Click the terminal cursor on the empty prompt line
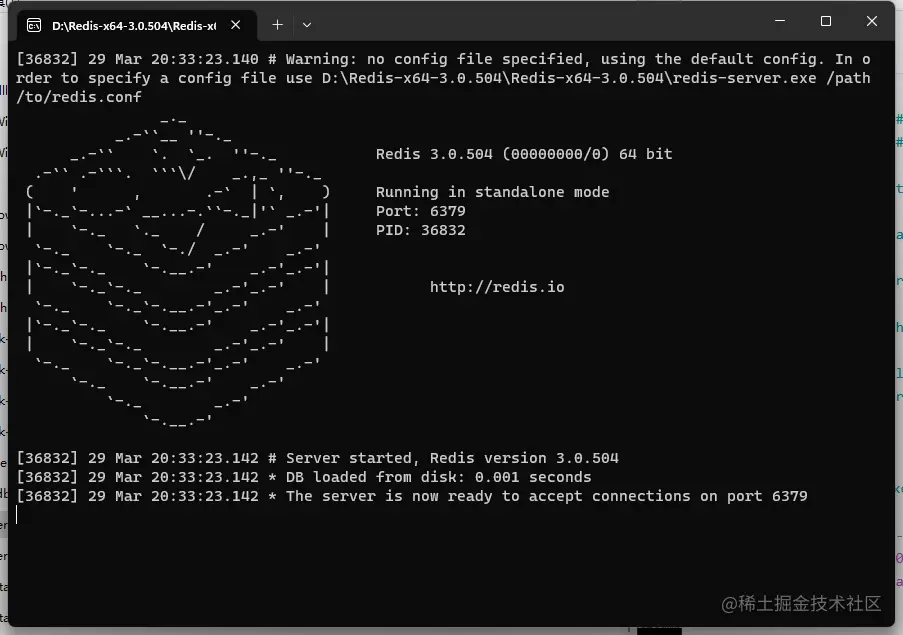 pos(17,515)
